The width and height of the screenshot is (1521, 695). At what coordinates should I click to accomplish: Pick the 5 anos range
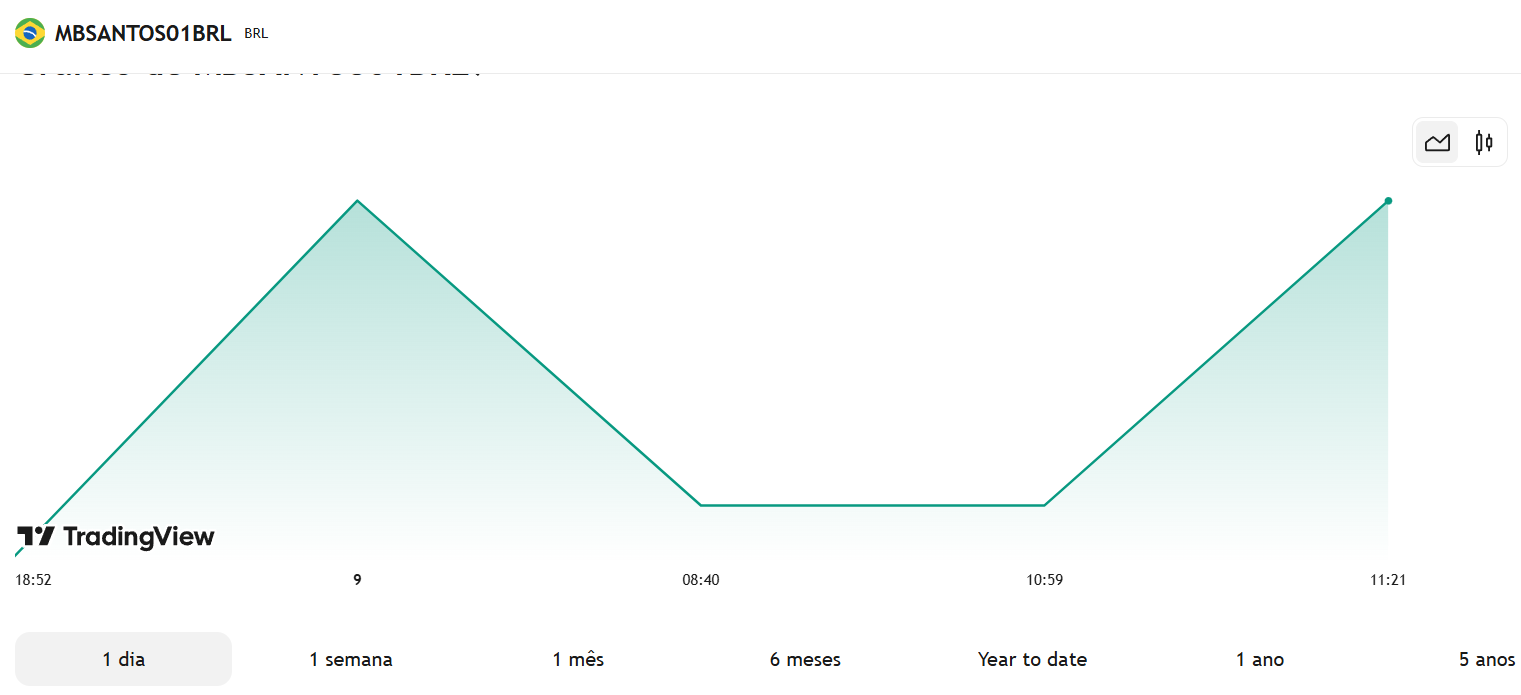click(x=1487, y=659)
